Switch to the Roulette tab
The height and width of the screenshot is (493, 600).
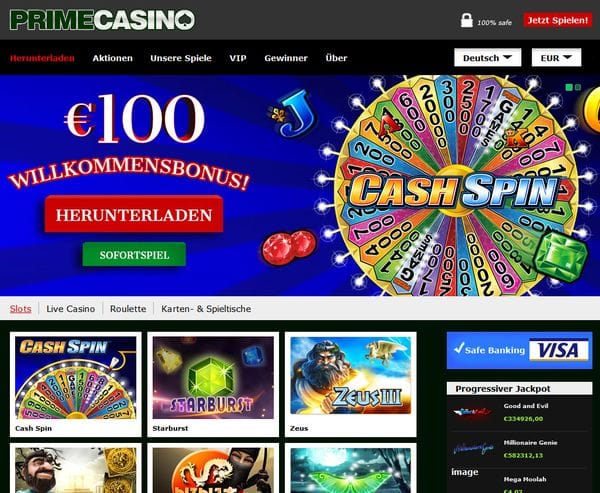(128, 309)
